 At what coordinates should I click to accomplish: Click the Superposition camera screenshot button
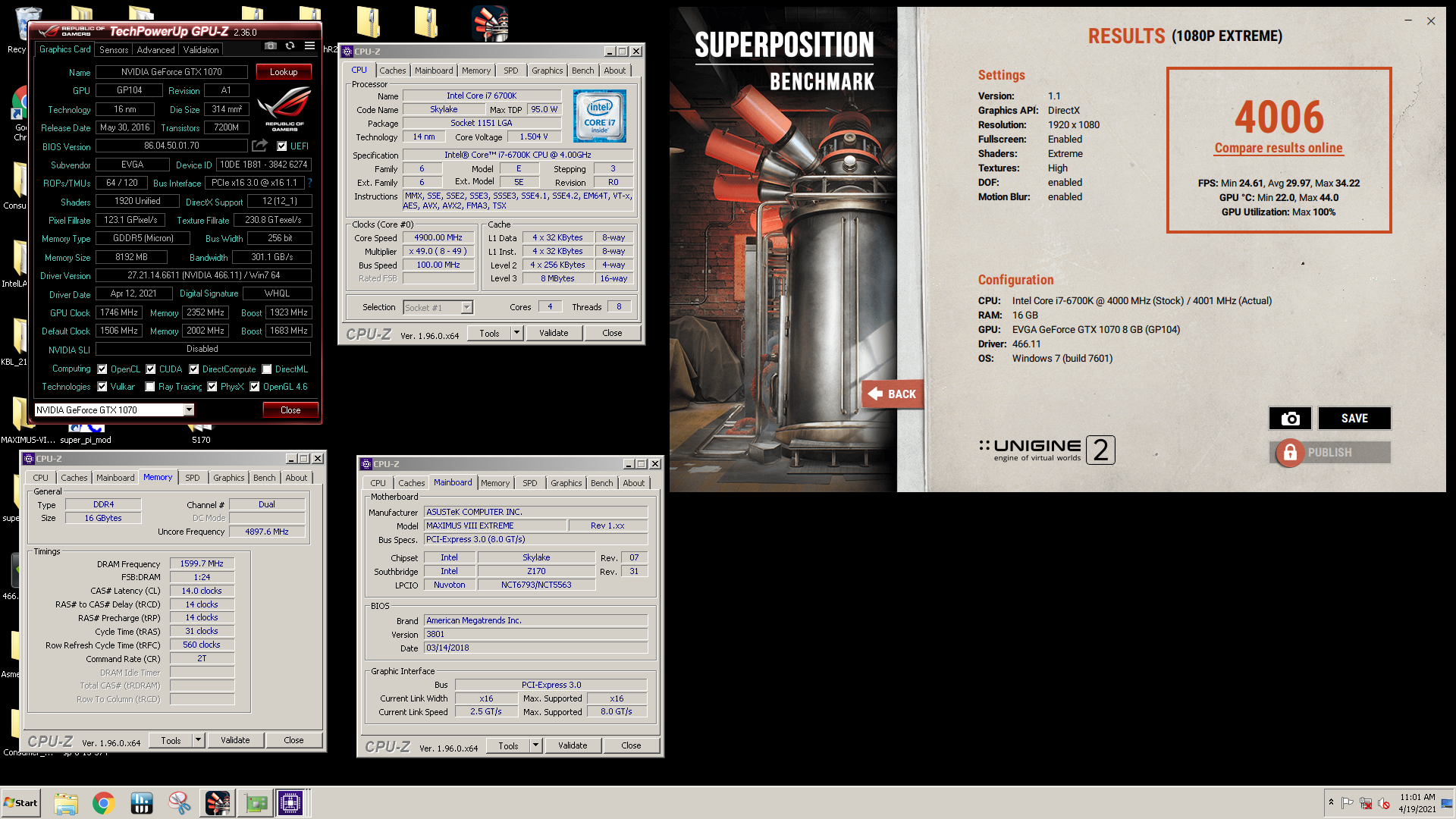pos(1290,419)
